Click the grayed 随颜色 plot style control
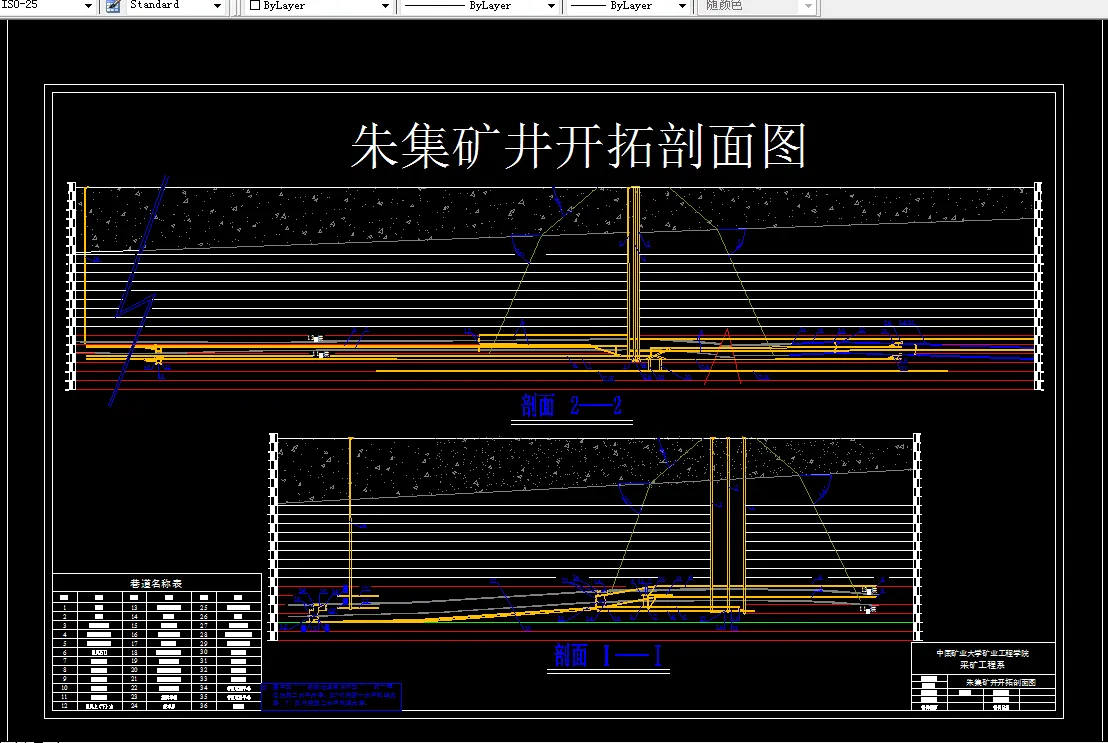Screen dimensions: 1108x743 coord(757,6)
